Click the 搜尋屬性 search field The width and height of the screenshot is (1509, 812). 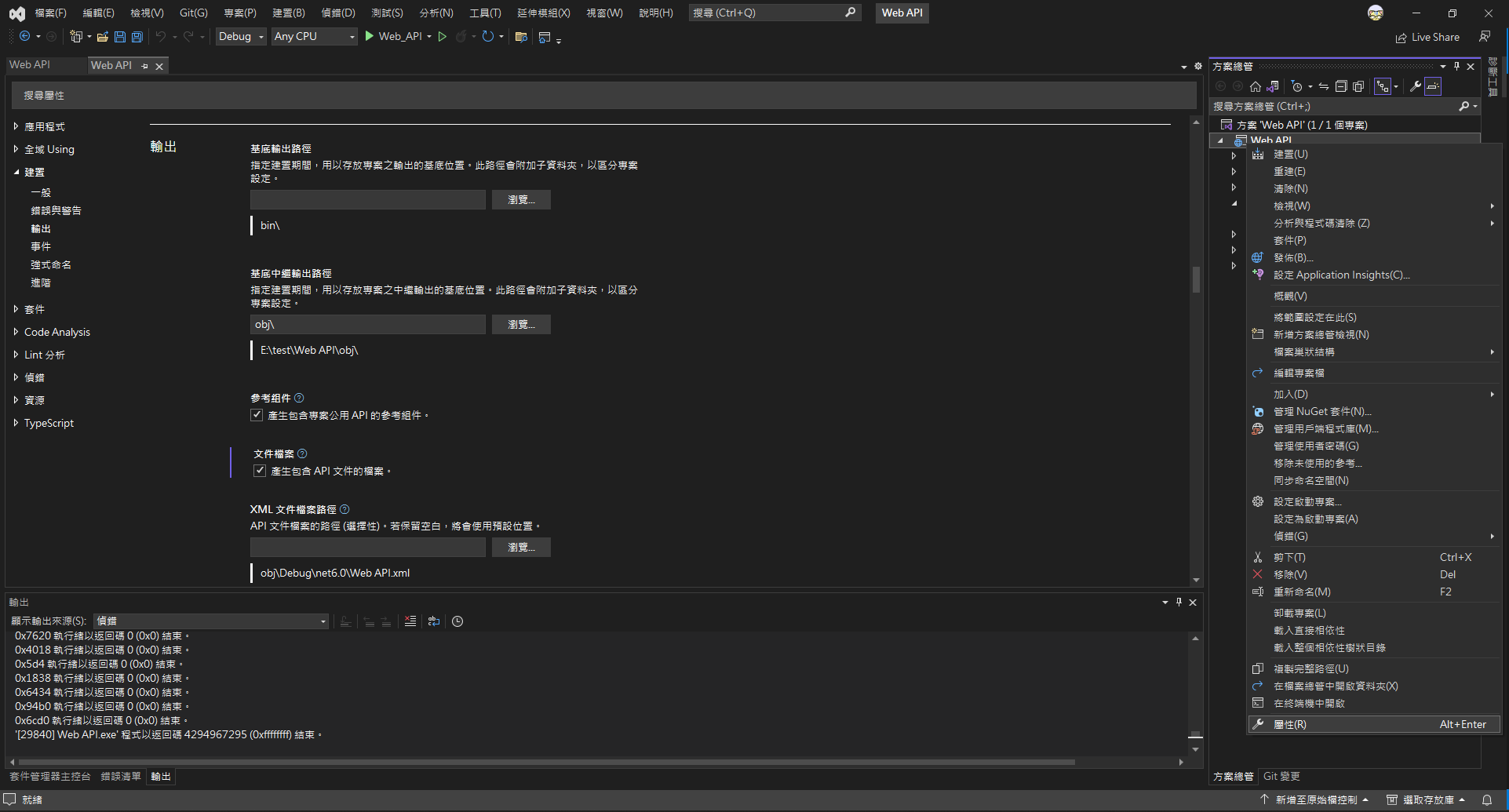point(603,95)
